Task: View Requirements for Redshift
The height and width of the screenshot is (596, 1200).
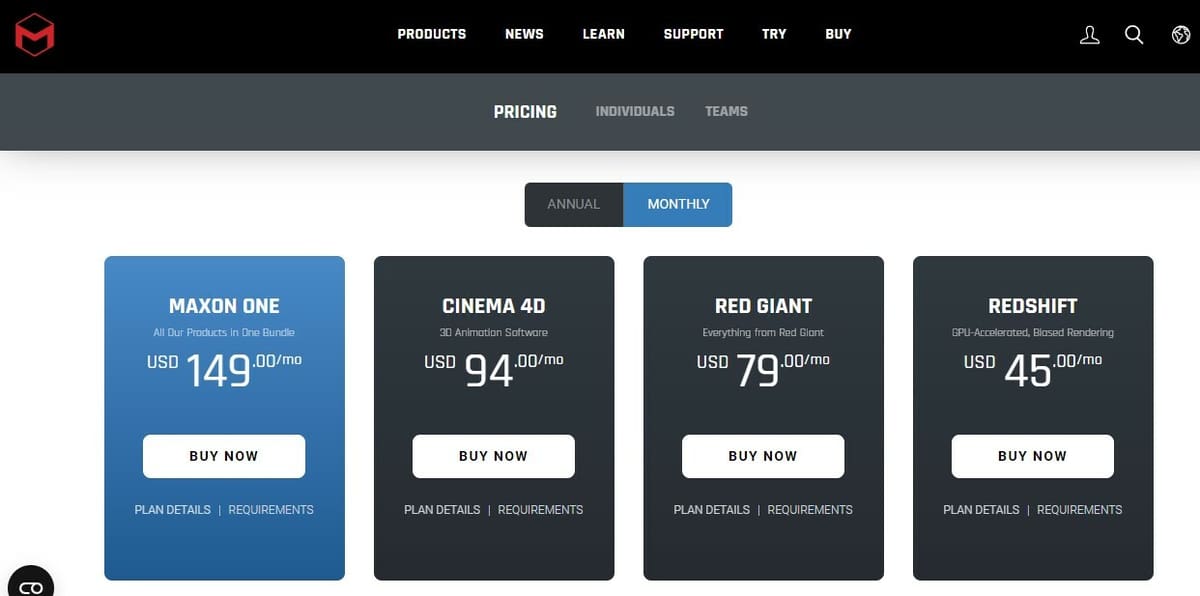Action: [x=1079, y=510]
